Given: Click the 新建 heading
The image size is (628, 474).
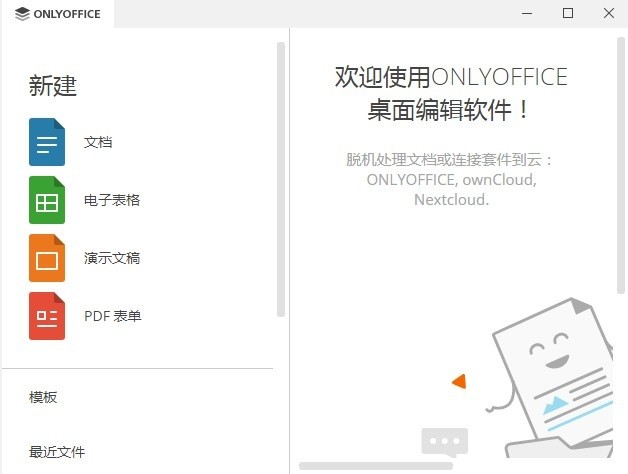Looking at the screenshot, I should click(x=52, y=86).
